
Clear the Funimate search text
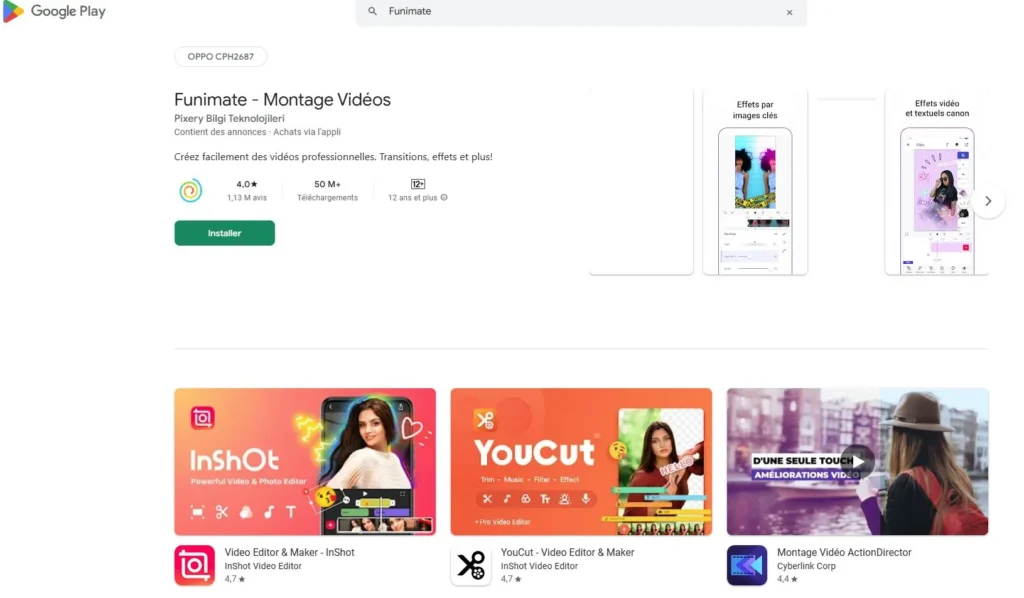(x=789, y=12)
